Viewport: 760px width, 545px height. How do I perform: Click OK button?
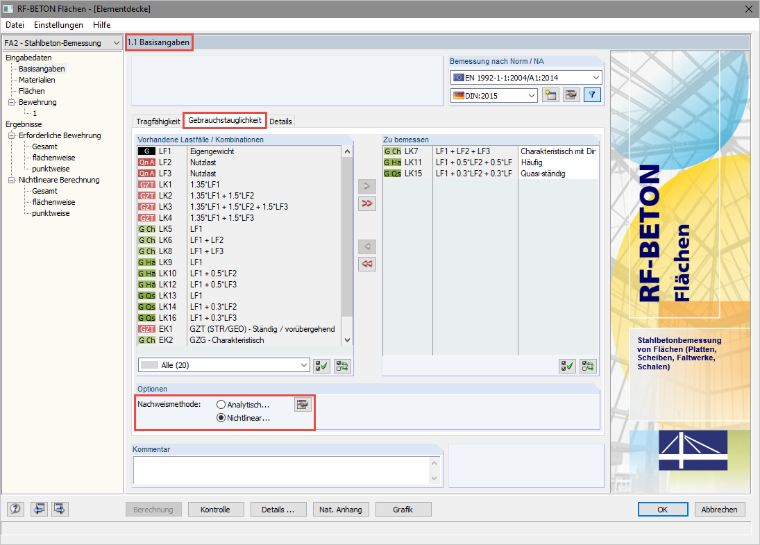[663, 510]
